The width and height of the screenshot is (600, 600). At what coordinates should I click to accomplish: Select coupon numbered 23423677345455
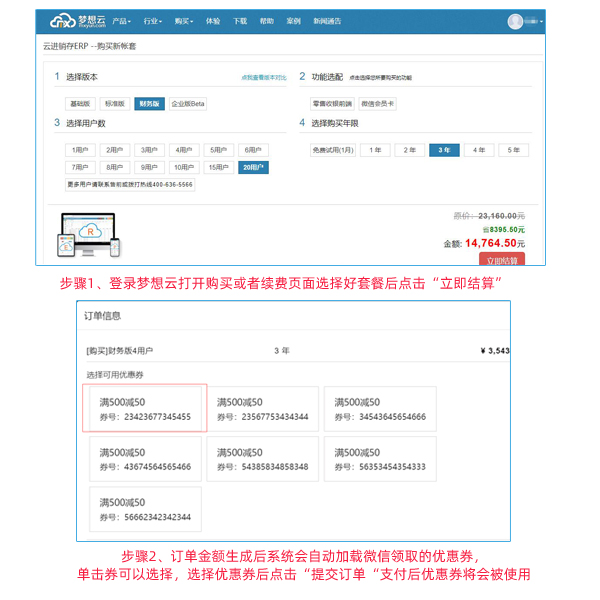145,409
